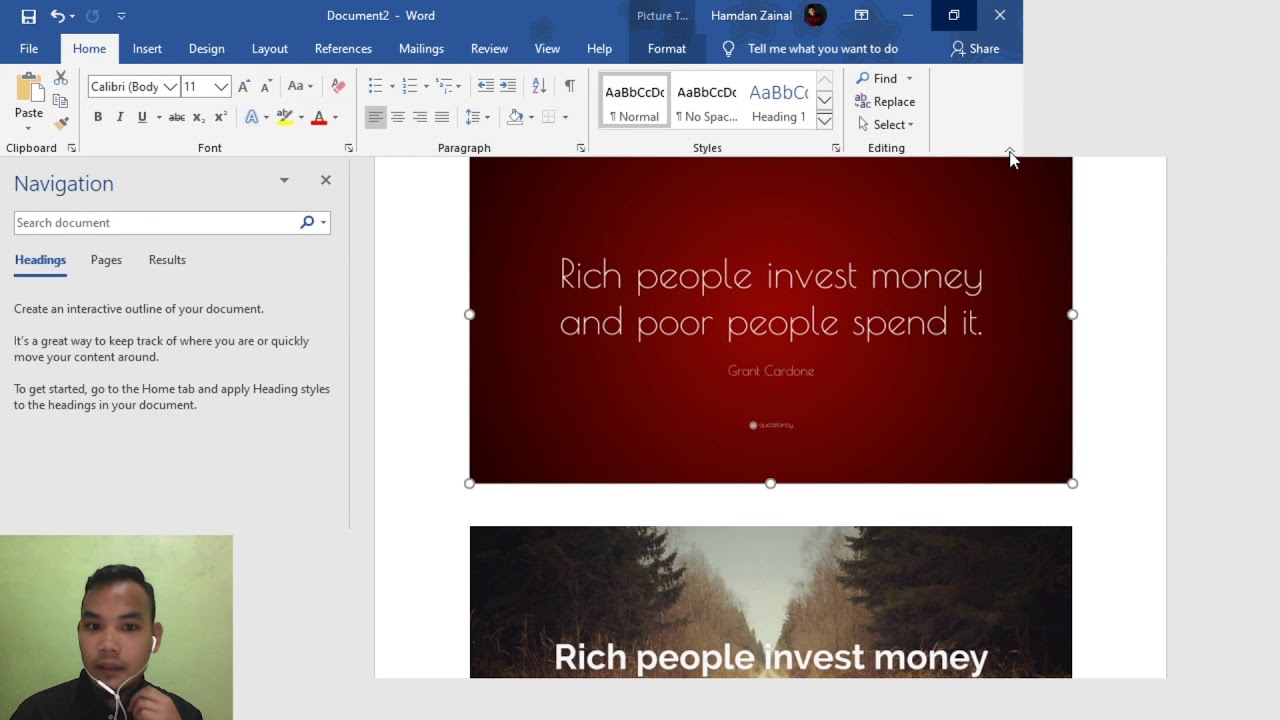Viewport: 1280px width, 720px height.
Task: Toggle show paragraph marks ¶
Action: pos(569,86)
